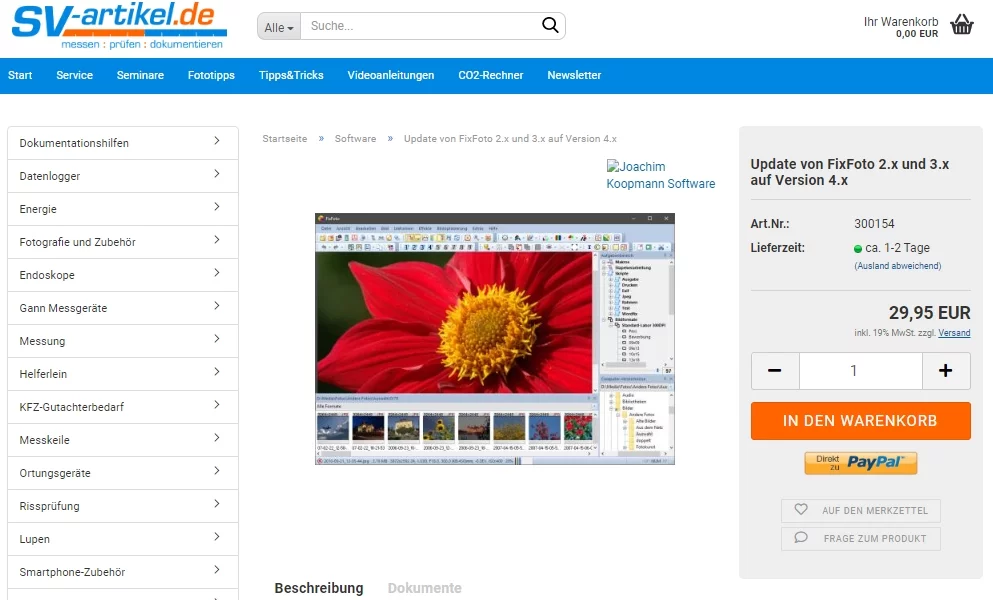The width and height of the screenshot is (993, 600).
Task: Open Videoanleitungen in the navigation bar
Action: (x=391, y=75)
